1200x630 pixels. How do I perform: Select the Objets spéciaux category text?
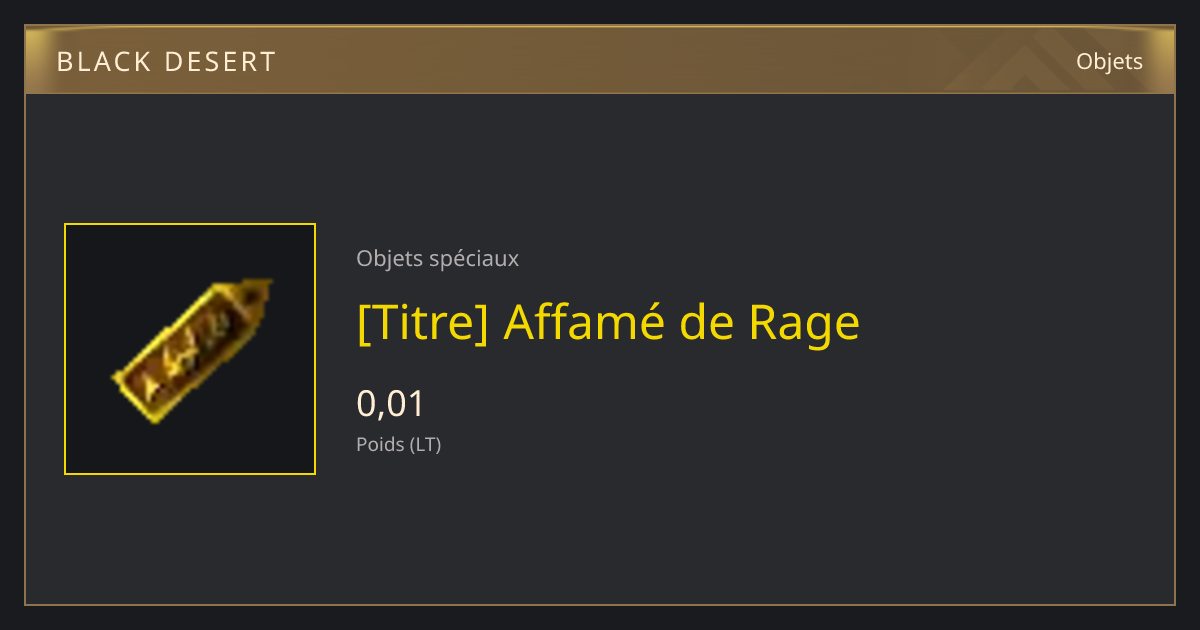[437, 259]
